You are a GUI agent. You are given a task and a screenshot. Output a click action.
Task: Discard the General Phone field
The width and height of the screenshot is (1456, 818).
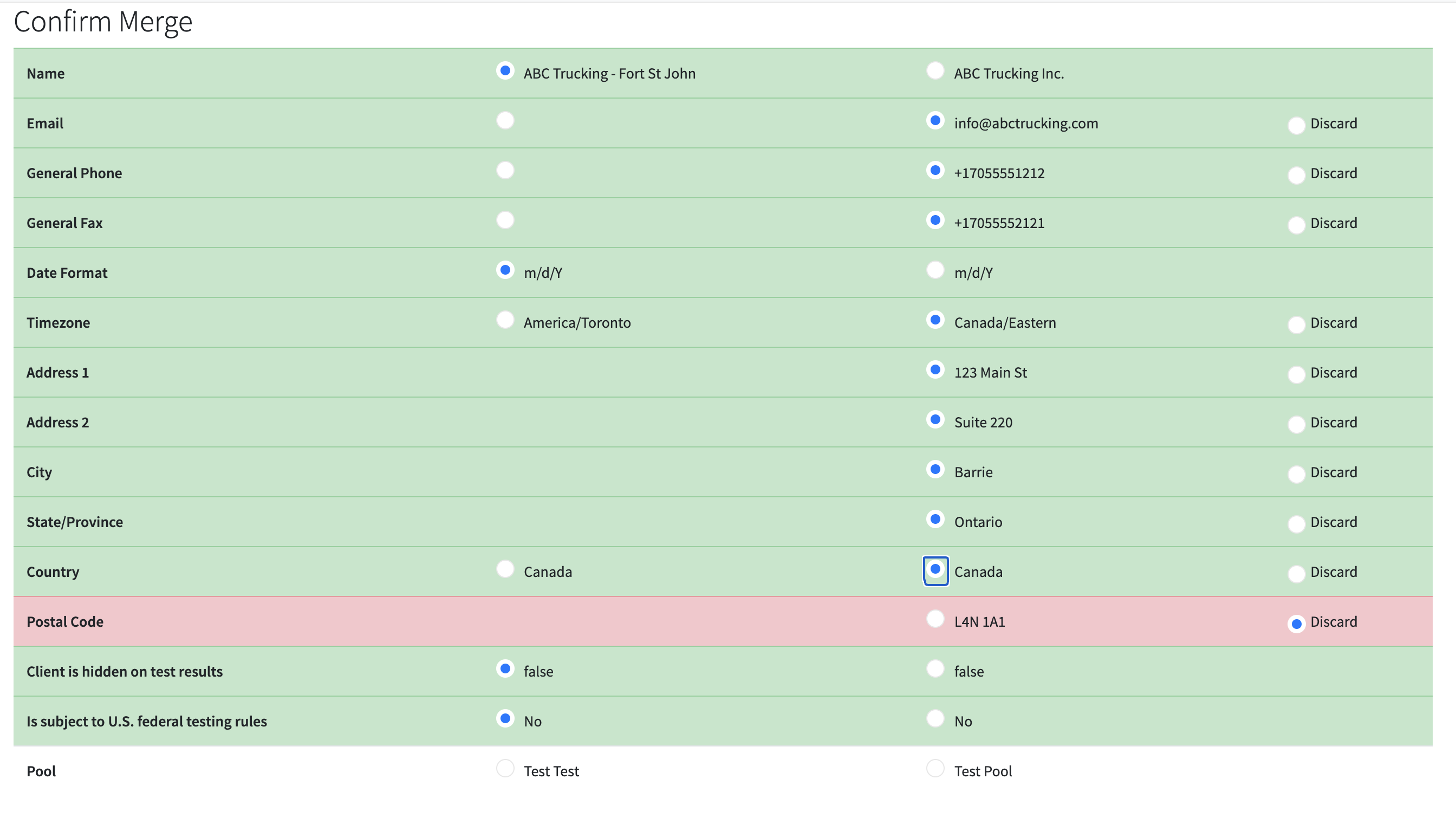[x=1296, y=174]
